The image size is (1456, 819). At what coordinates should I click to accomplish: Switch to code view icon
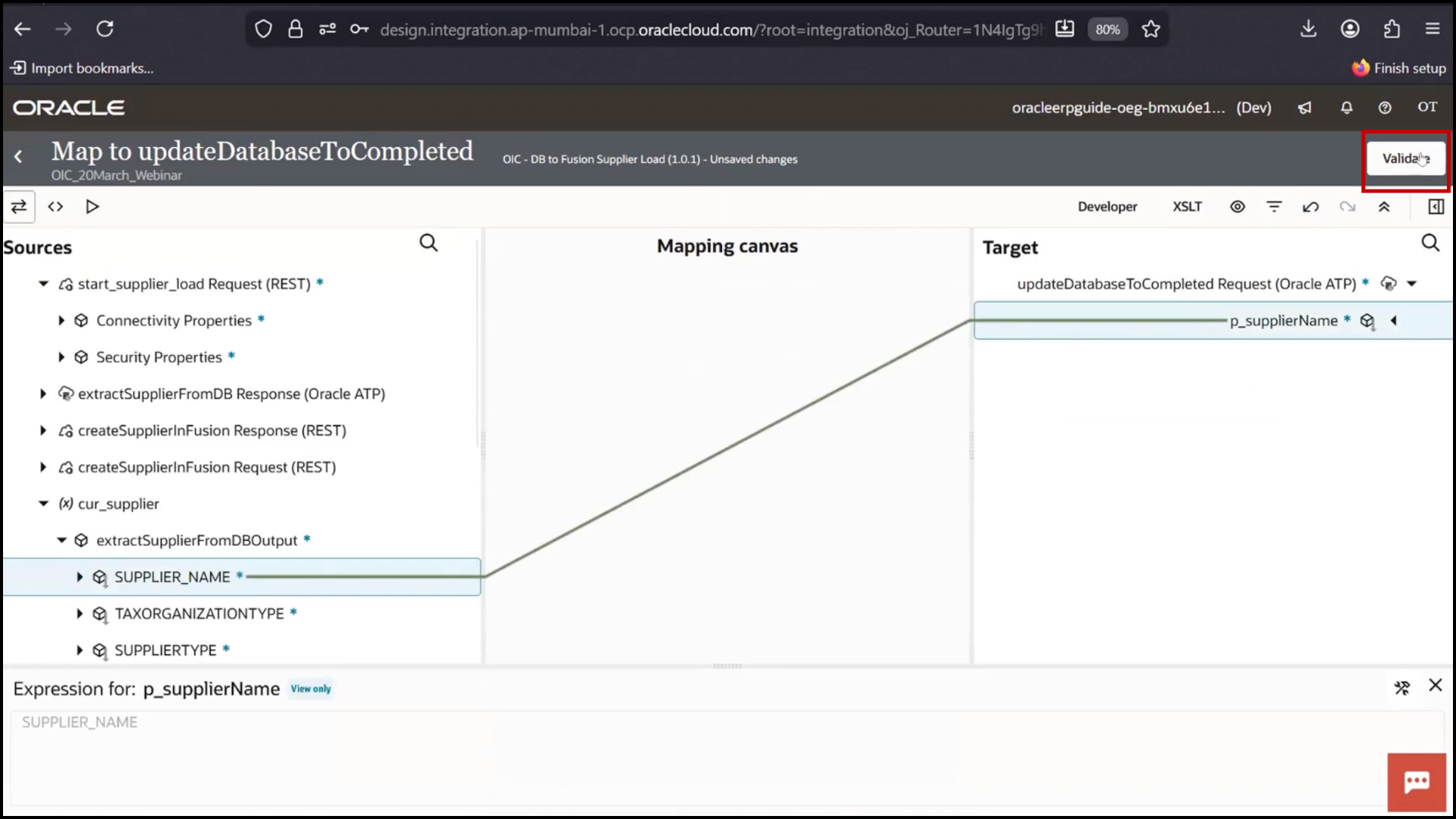coord(55,206)
